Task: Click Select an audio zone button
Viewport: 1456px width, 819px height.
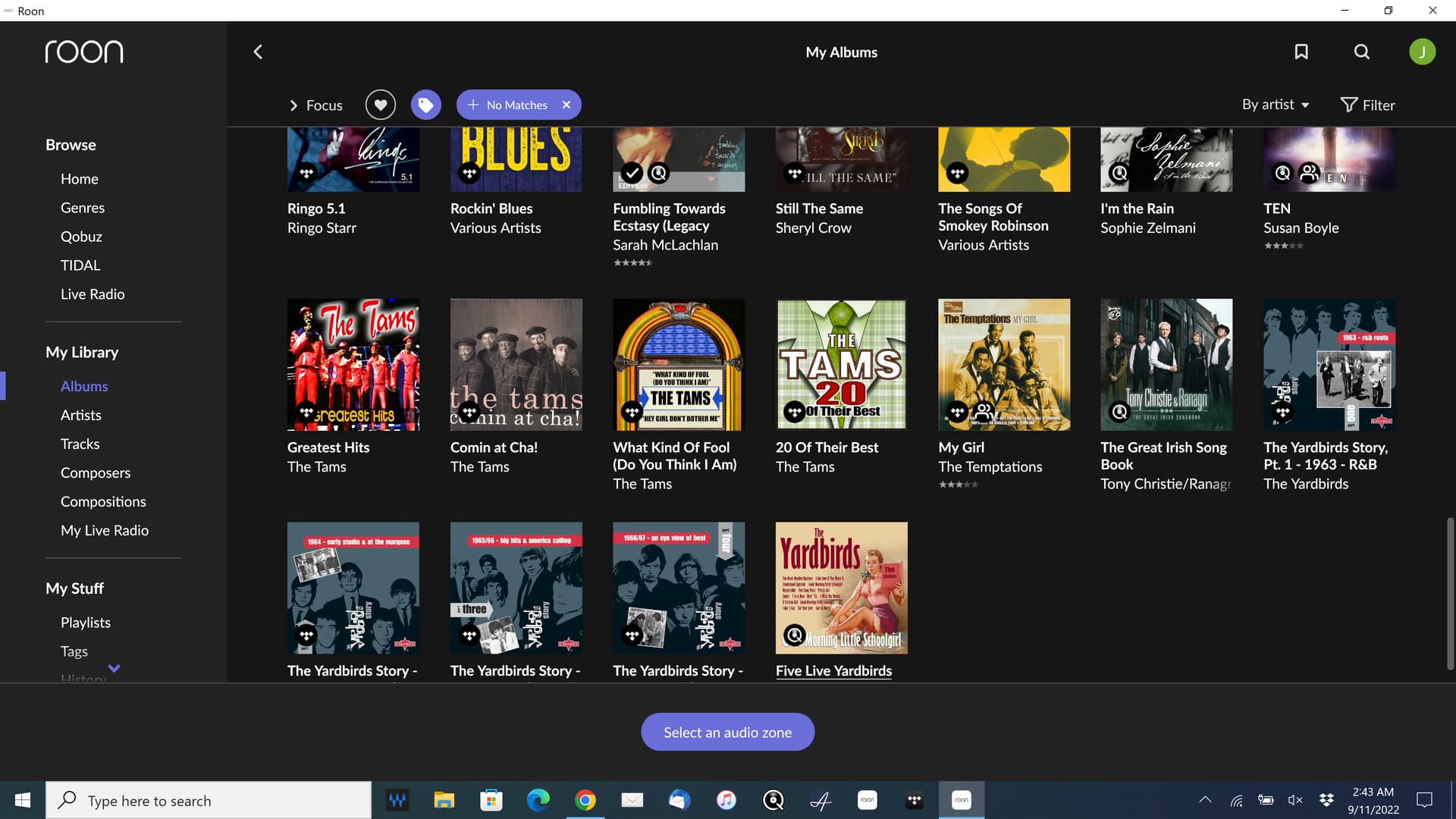Action: click(727, 732)
